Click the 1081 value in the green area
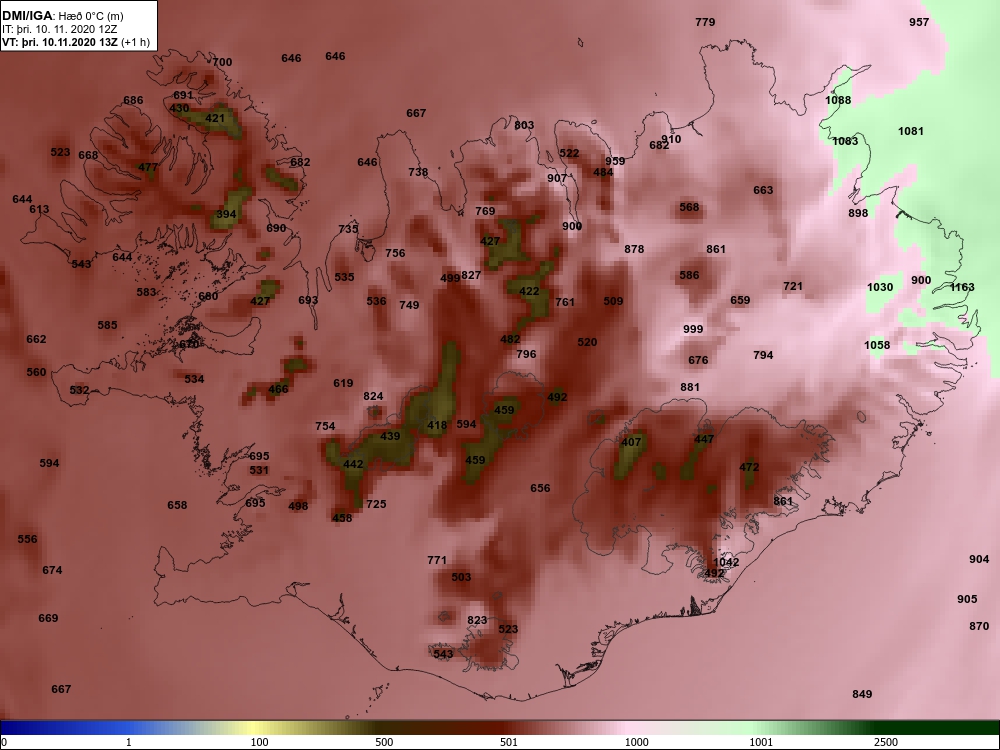Screen dimensions: 1000x750 click(911, 131)
